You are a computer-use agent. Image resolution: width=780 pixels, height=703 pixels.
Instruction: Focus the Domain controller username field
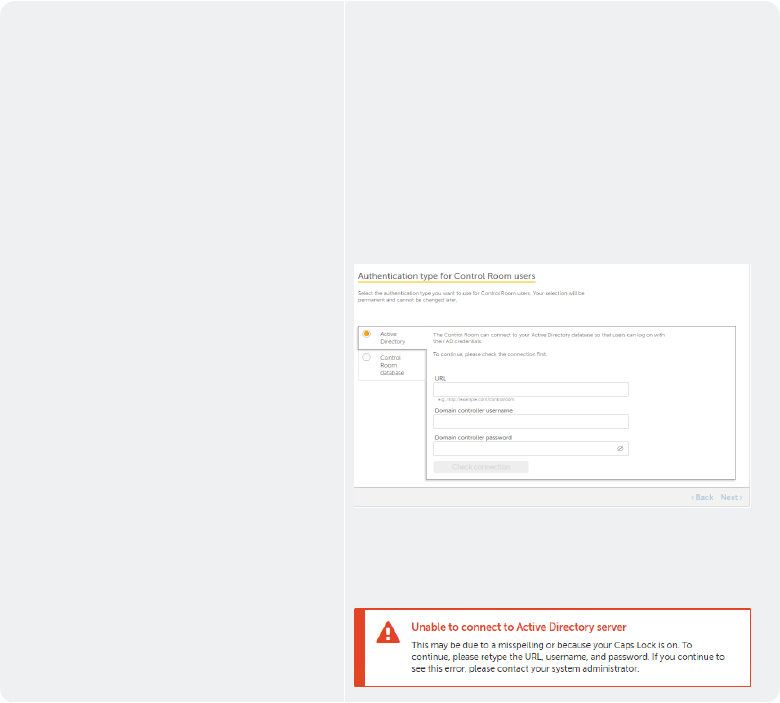click(x=531, y=421)
